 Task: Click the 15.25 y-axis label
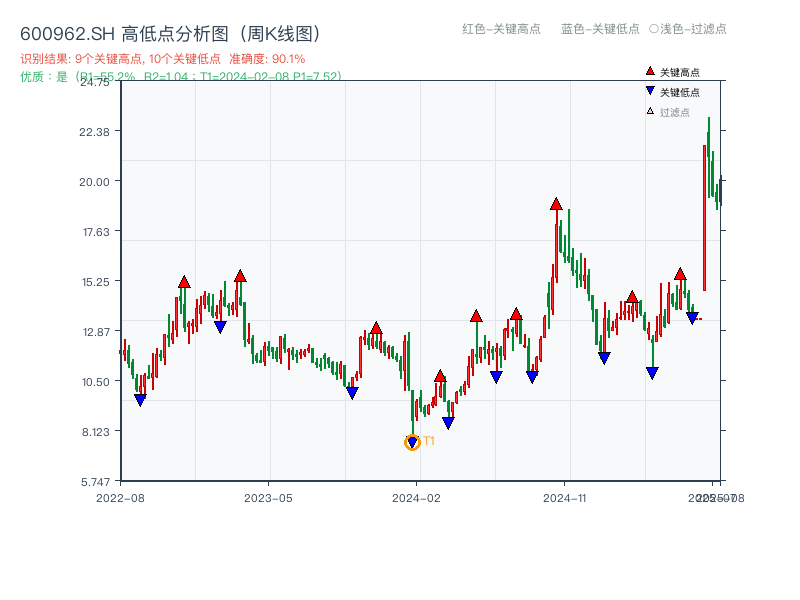tap(96, 282)
